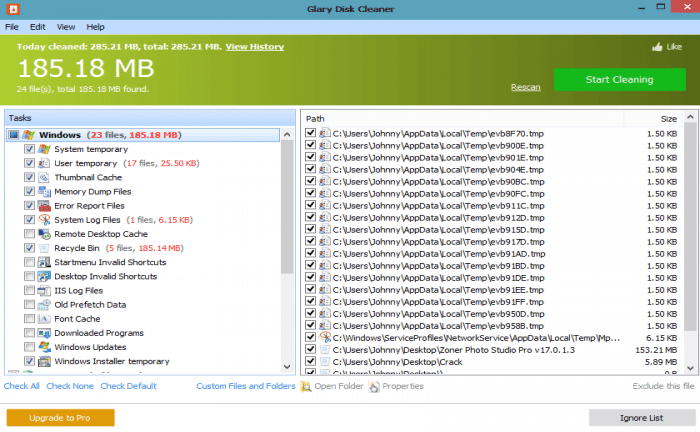Click the Font Cache icon
Screen dimensions: 700x432
tap(44, 318)
